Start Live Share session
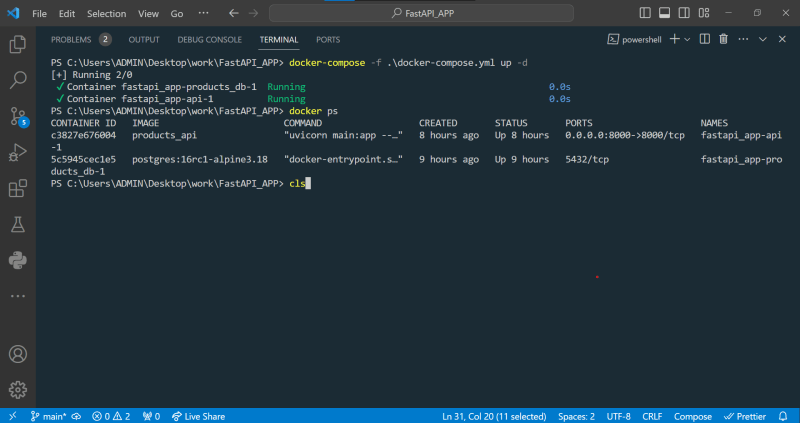This screenshot has height=423, width=800. [198, 416]
